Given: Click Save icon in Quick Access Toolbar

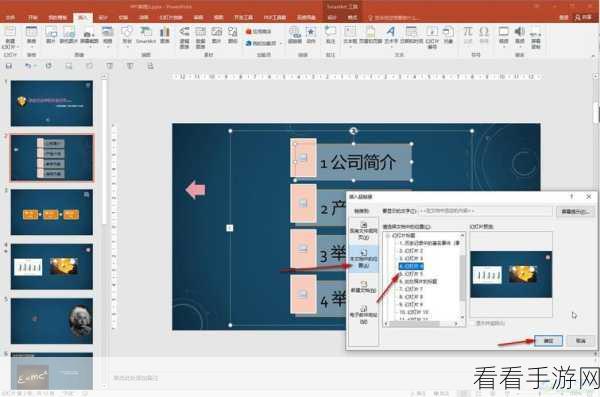Looking at the screenshot, I should pyautogui.click(x=9, y=66).
